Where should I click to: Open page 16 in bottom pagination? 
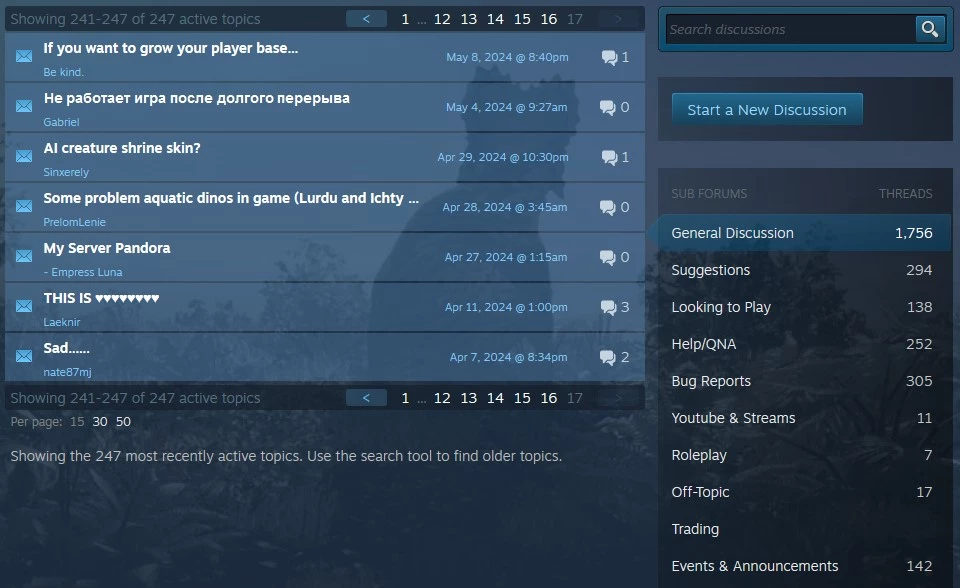coord(549,398)
